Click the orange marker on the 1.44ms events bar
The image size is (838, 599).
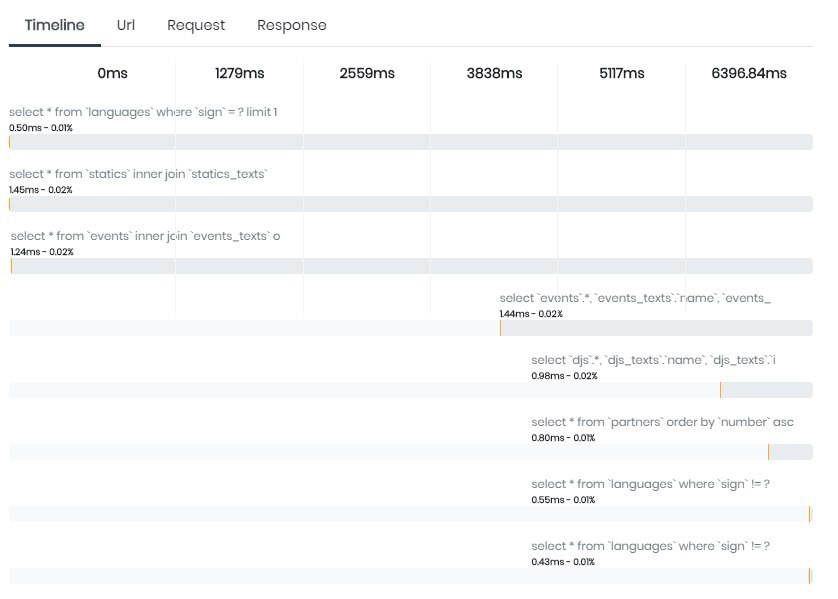[x=500, y=328]
